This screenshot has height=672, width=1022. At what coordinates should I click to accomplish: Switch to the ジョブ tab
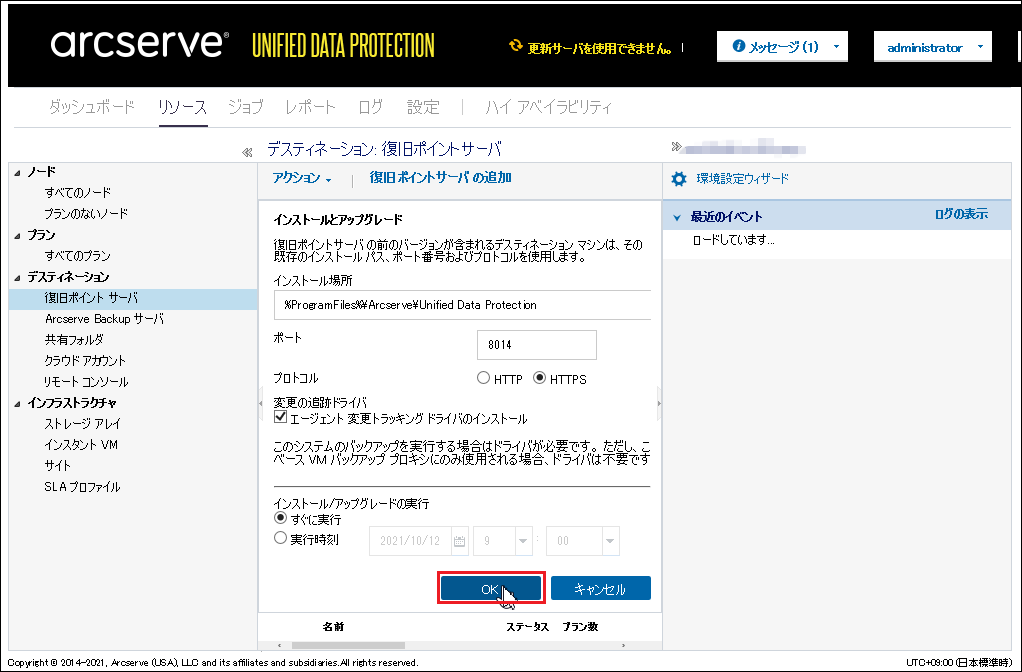(246, 107)
